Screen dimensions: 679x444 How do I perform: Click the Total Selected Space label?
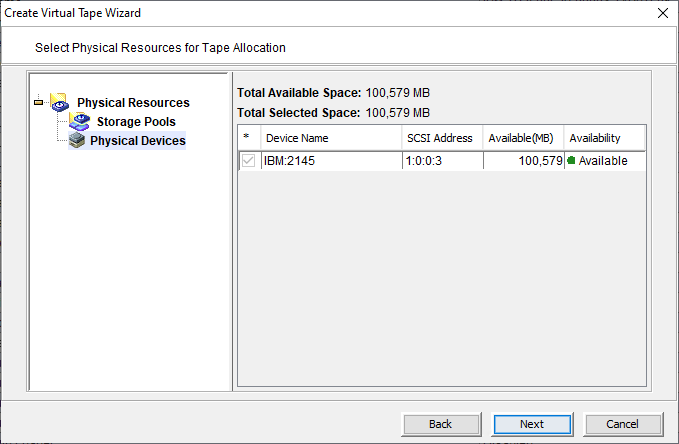[x=298, y=113]
